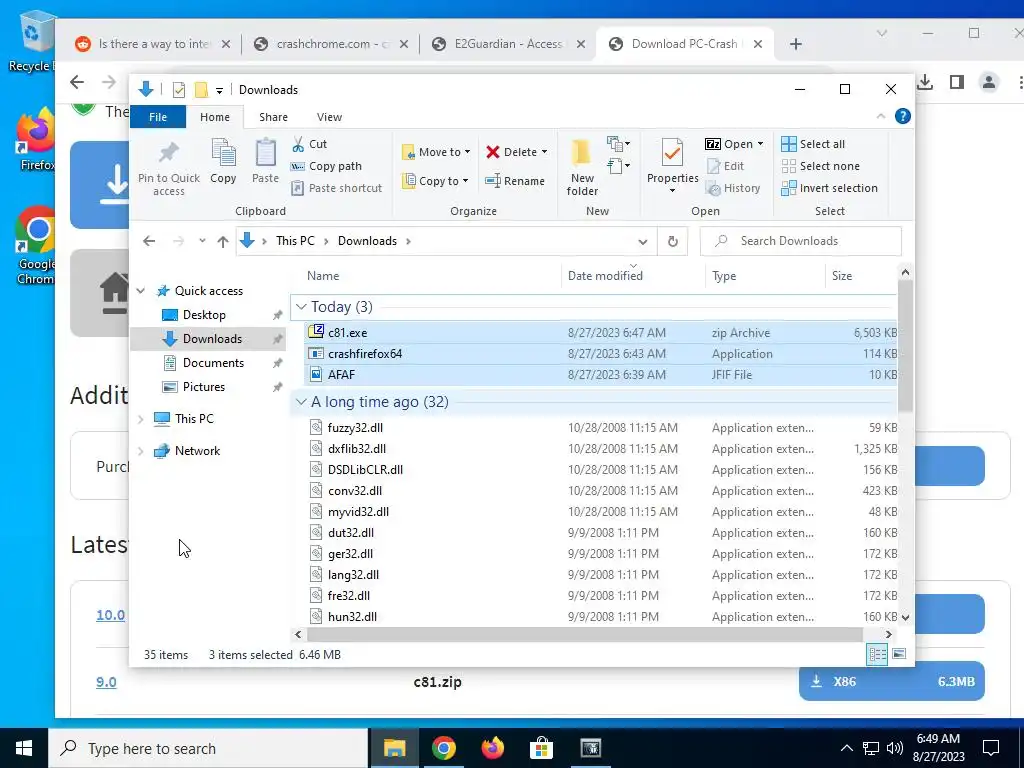
Task: Expand This PC tree node
Action: coord(140,419)
